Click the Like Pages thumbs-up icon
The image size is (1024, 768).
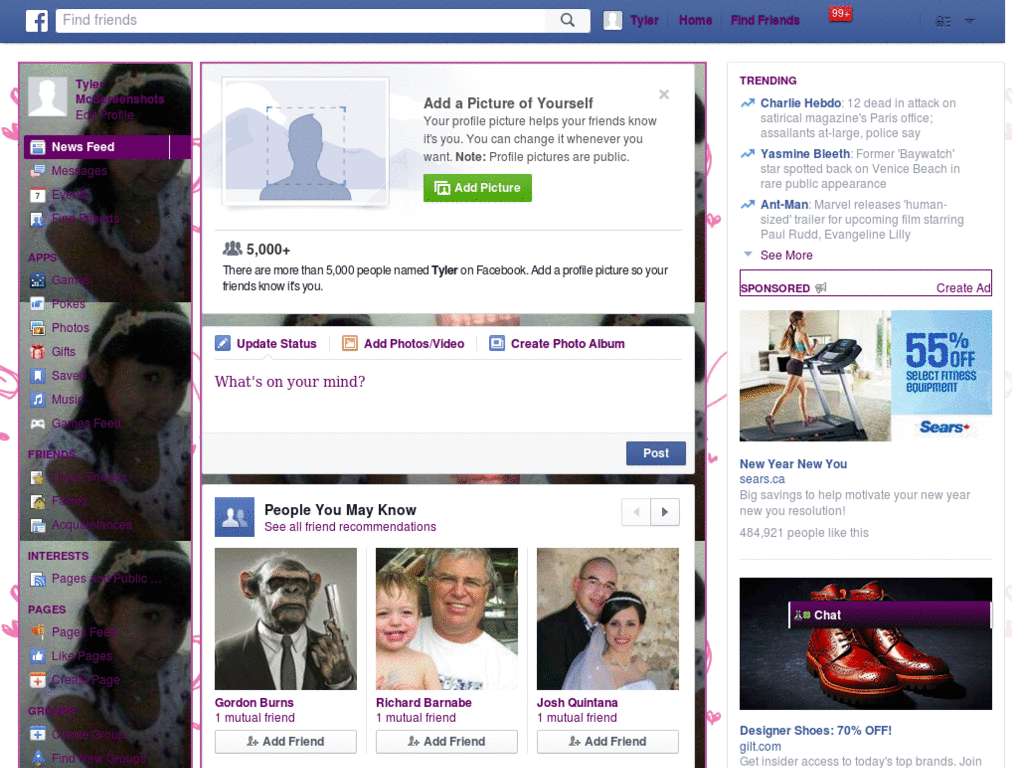coord(37,656)
